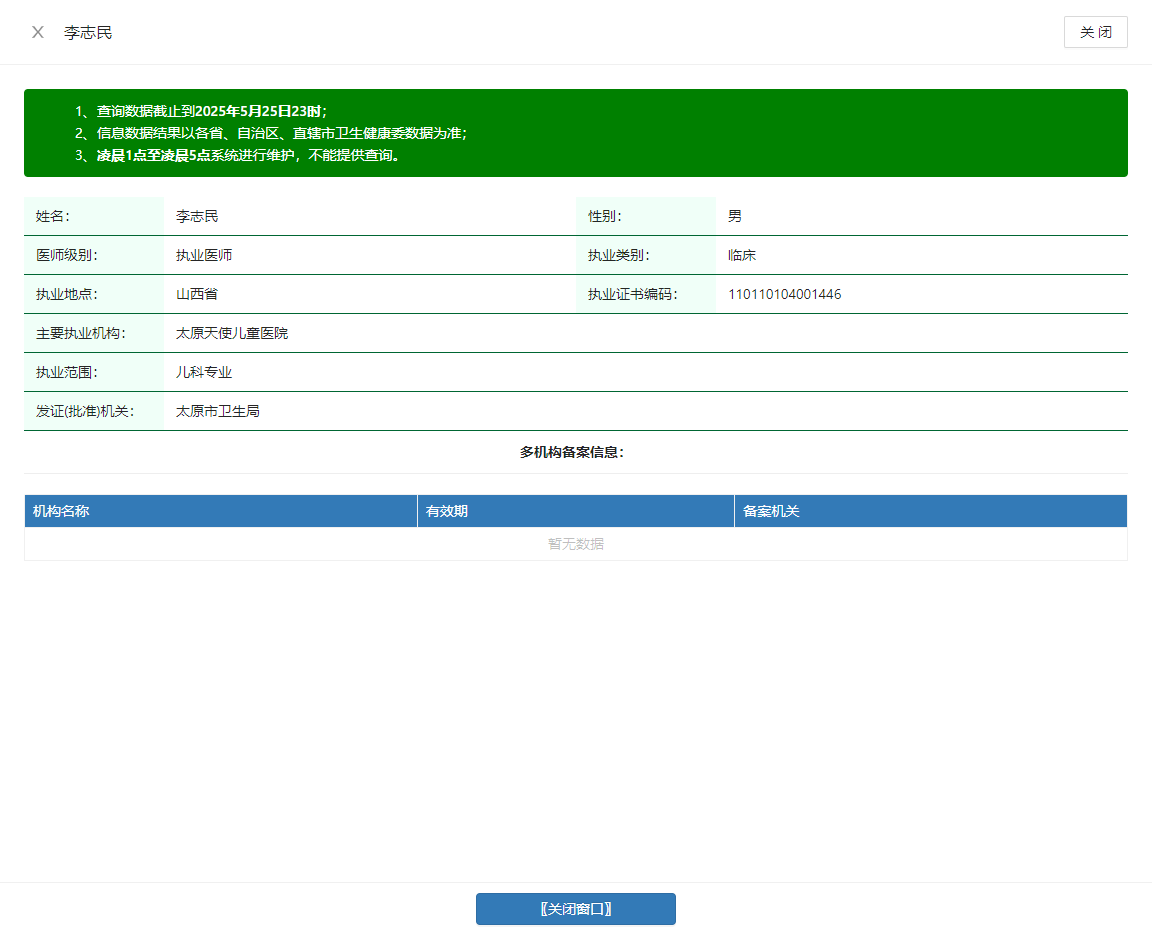This screenshot has width=1152, height=933.
Task: Click the 机构名称 column header
Action: [x=61, y=511]
